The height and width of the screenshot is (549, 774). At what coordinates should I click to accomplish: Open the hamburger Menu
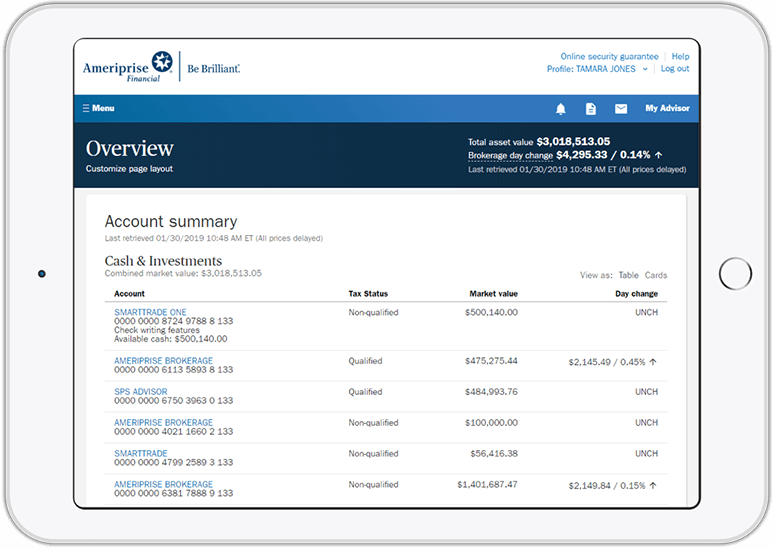pos(98,108)
